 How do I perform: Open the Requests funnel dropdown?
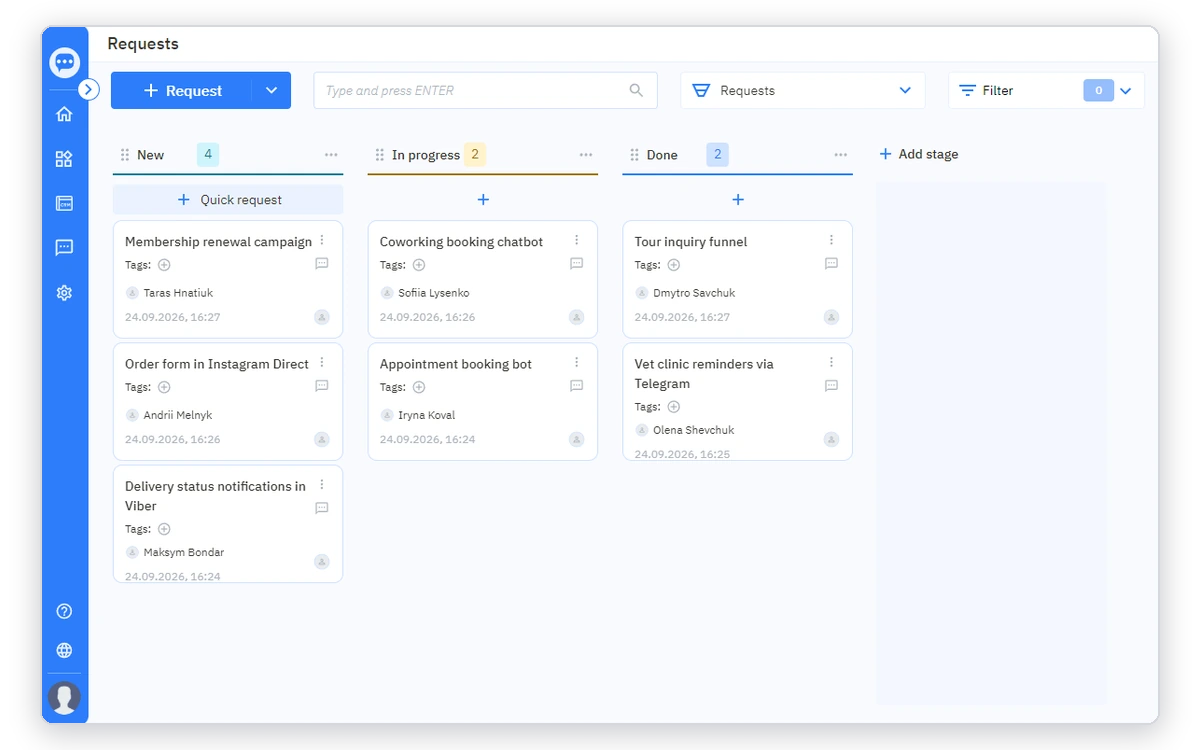[x=803, y=90]
